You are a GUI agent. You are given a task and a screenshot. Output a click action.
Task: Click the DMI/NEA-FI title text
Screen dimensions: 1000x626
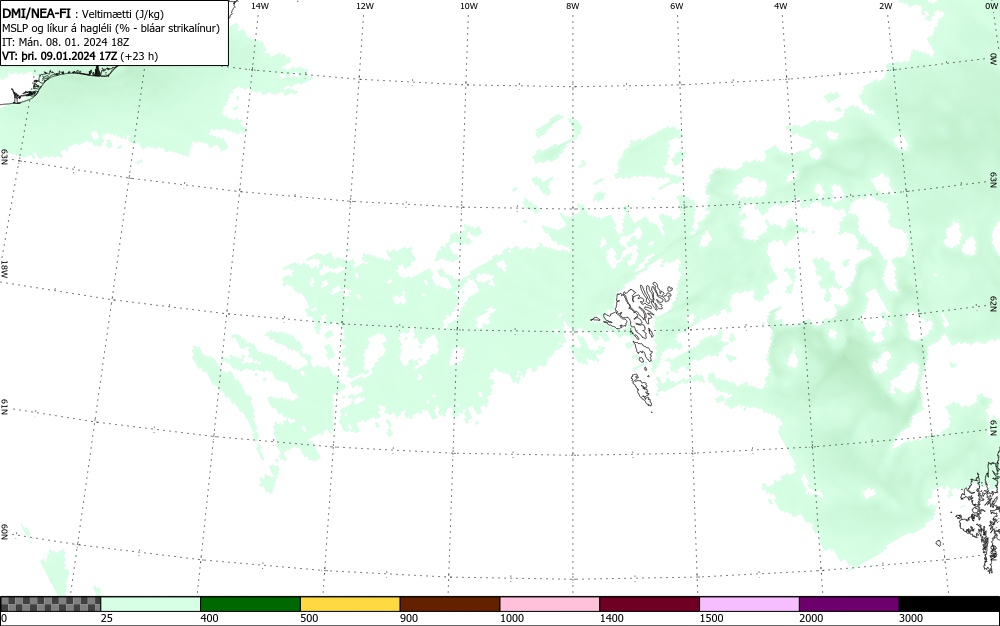click(x=36, y=13)
